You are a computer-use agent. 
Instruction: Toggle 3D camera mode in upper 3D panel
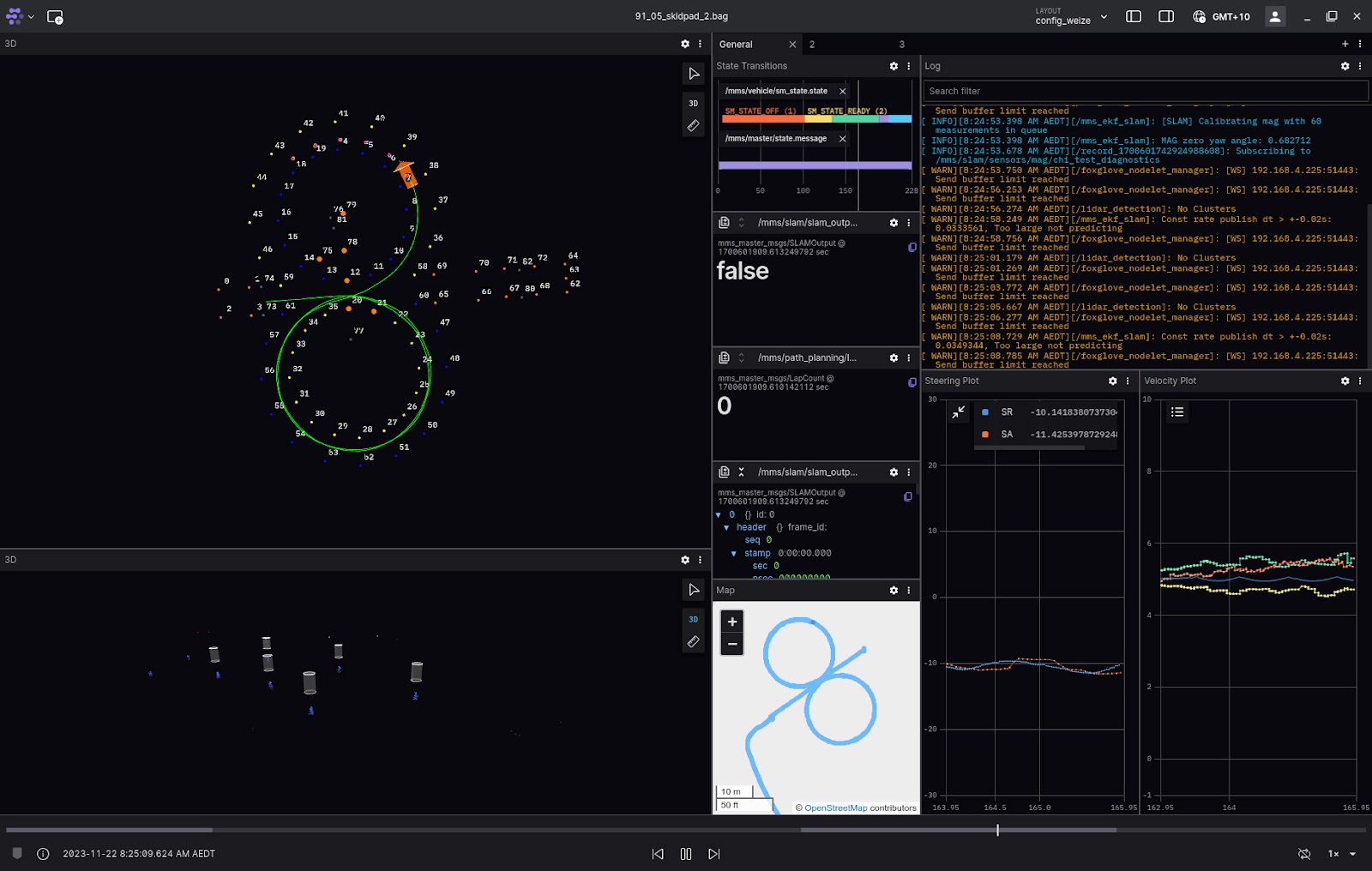693,103
